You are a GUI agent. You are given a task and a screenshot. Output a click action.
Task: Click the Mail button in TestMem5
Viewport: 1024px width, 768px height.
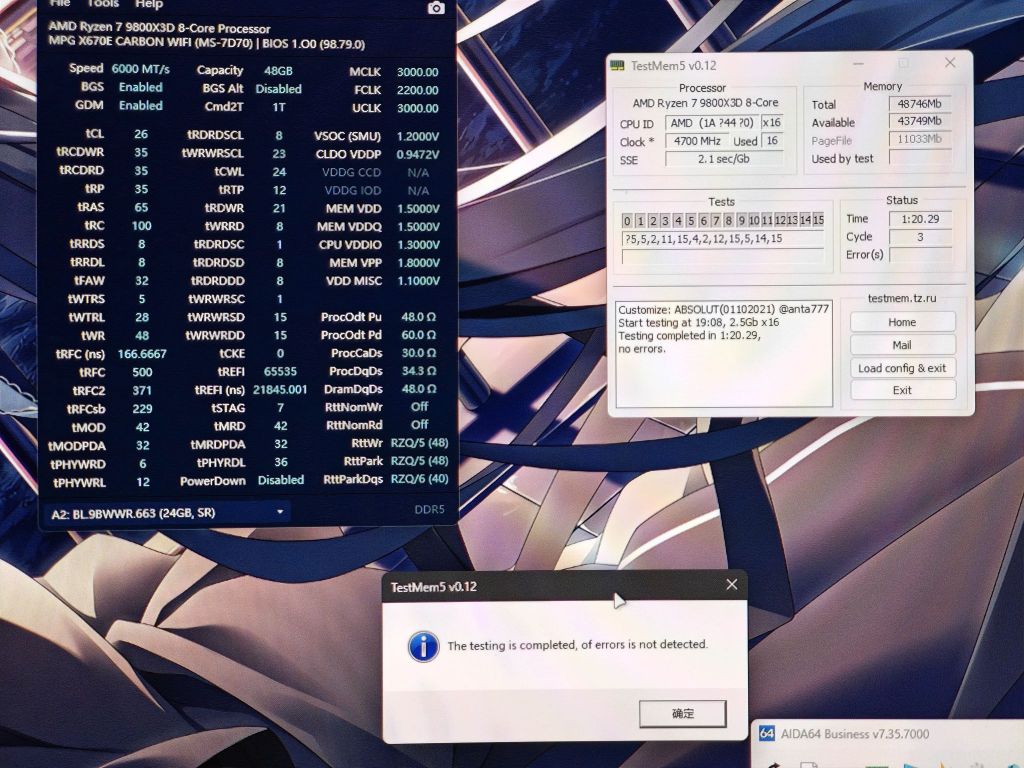click(902, 344)
